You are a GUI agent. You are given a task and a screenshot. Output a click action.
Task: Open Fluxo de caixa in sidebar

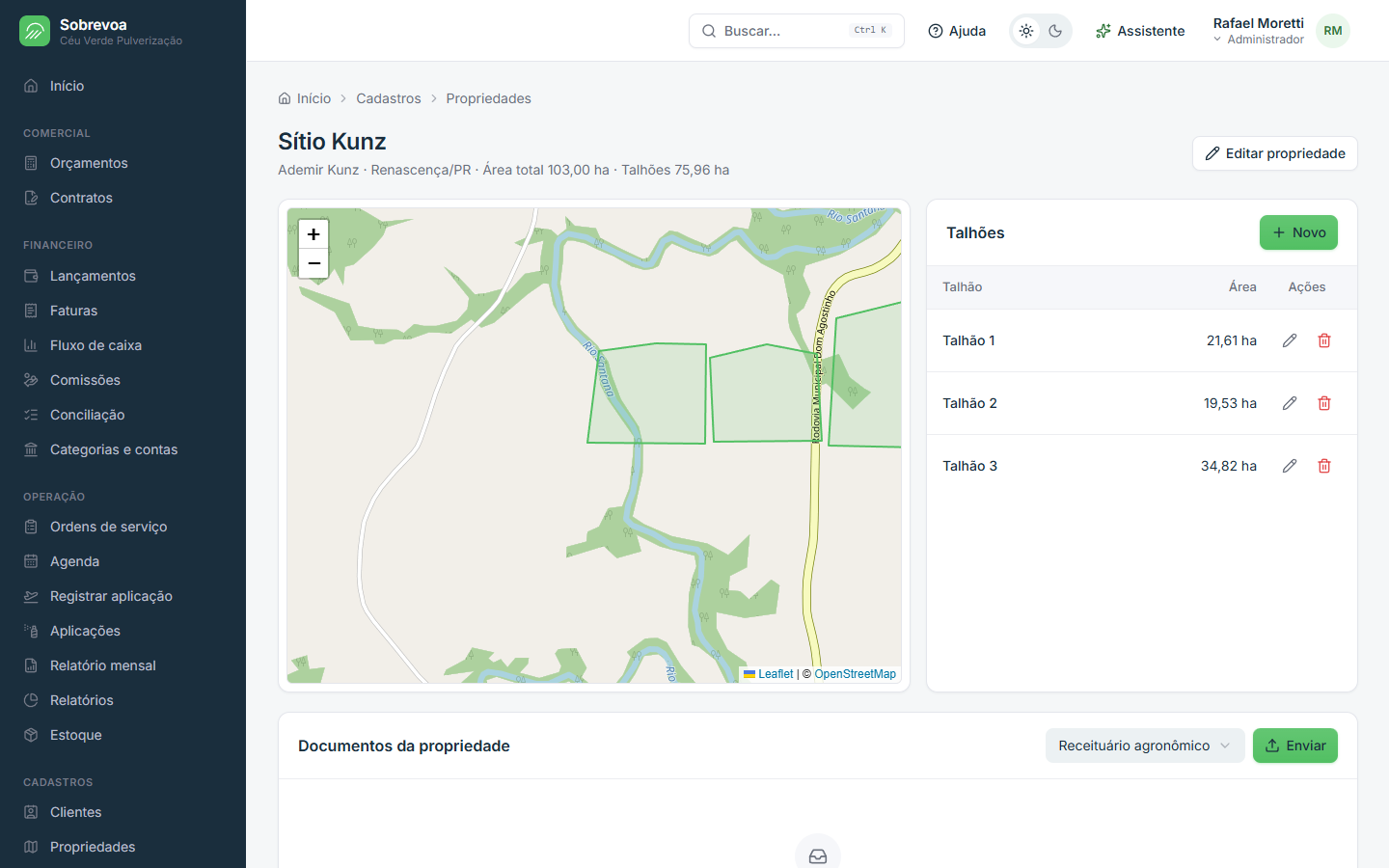point(123,345)
